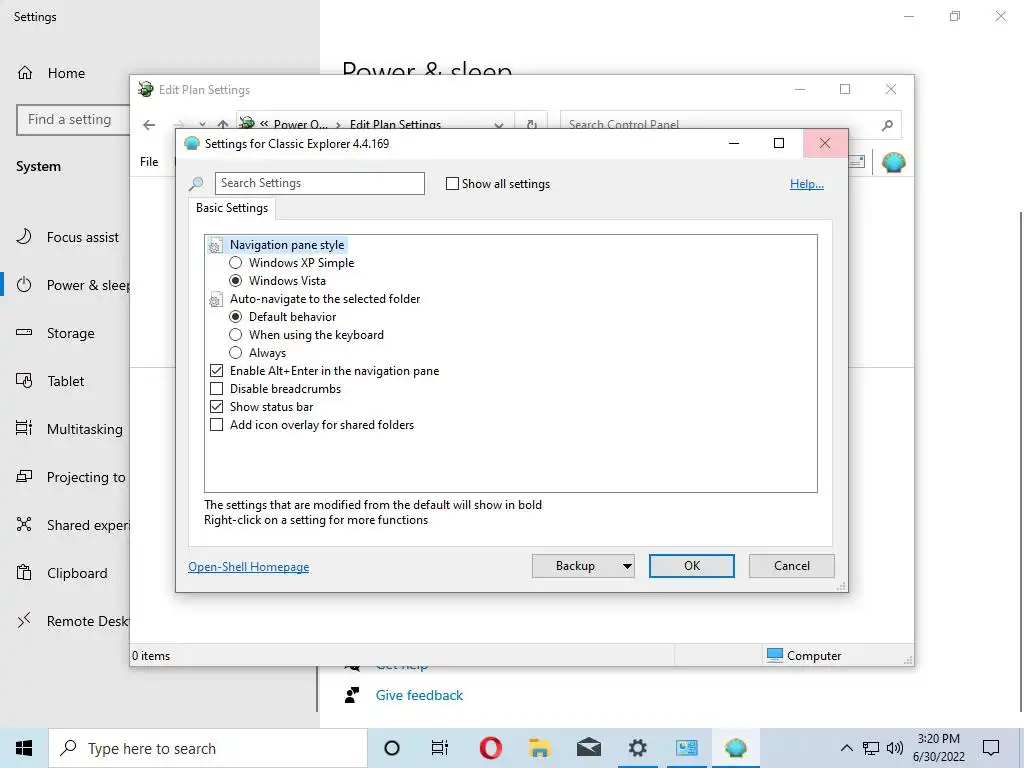
Task: Expand the address bar history dropdown
Action: point(499,125)
